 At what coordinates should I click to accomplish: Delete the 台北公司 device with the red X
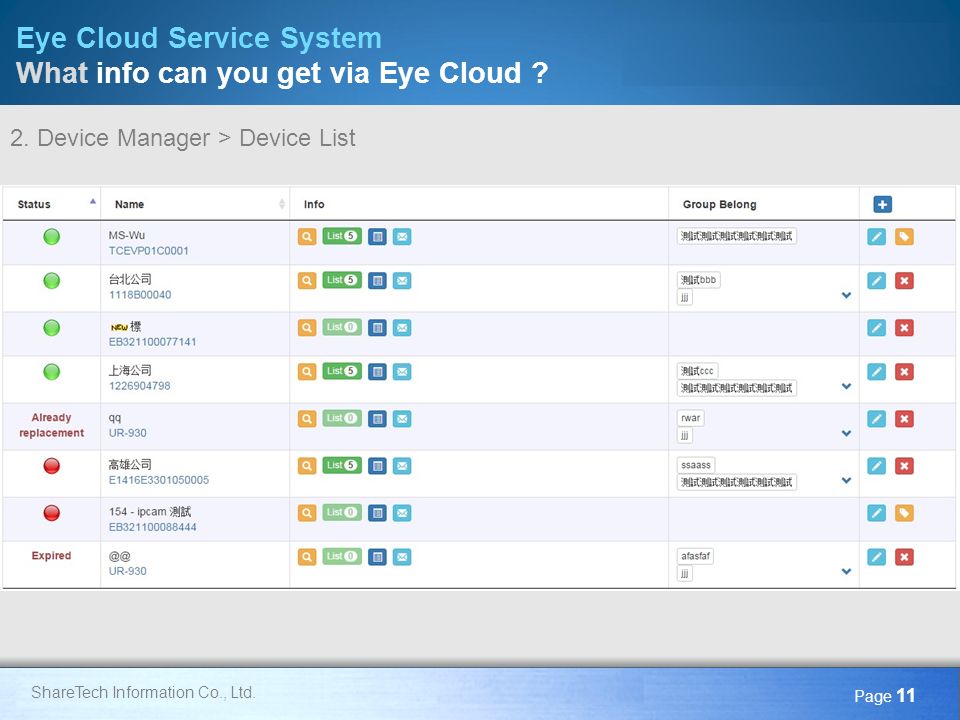[904, 281]
